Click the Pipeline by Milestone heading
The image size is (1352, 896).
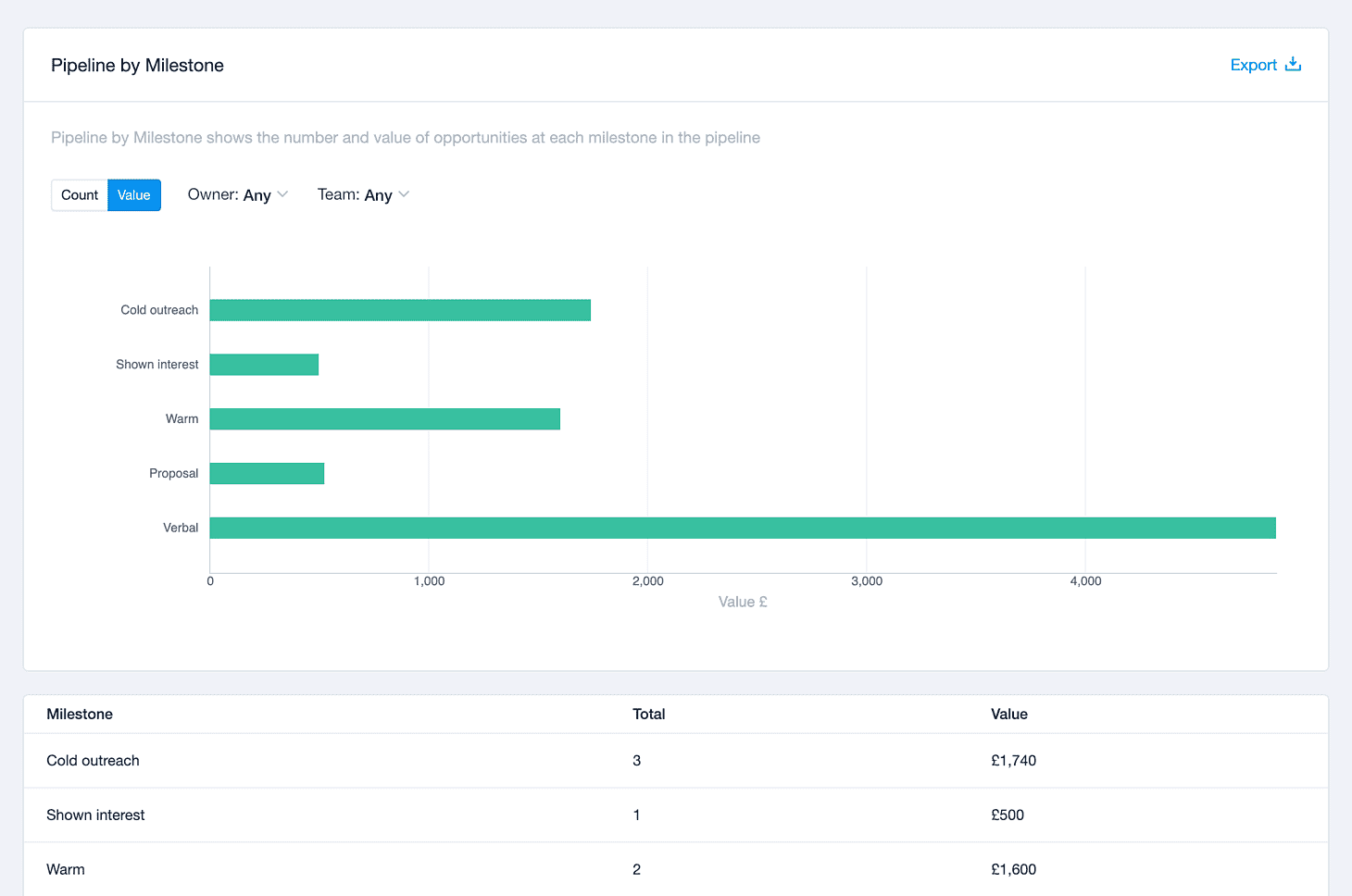(137, 65)
